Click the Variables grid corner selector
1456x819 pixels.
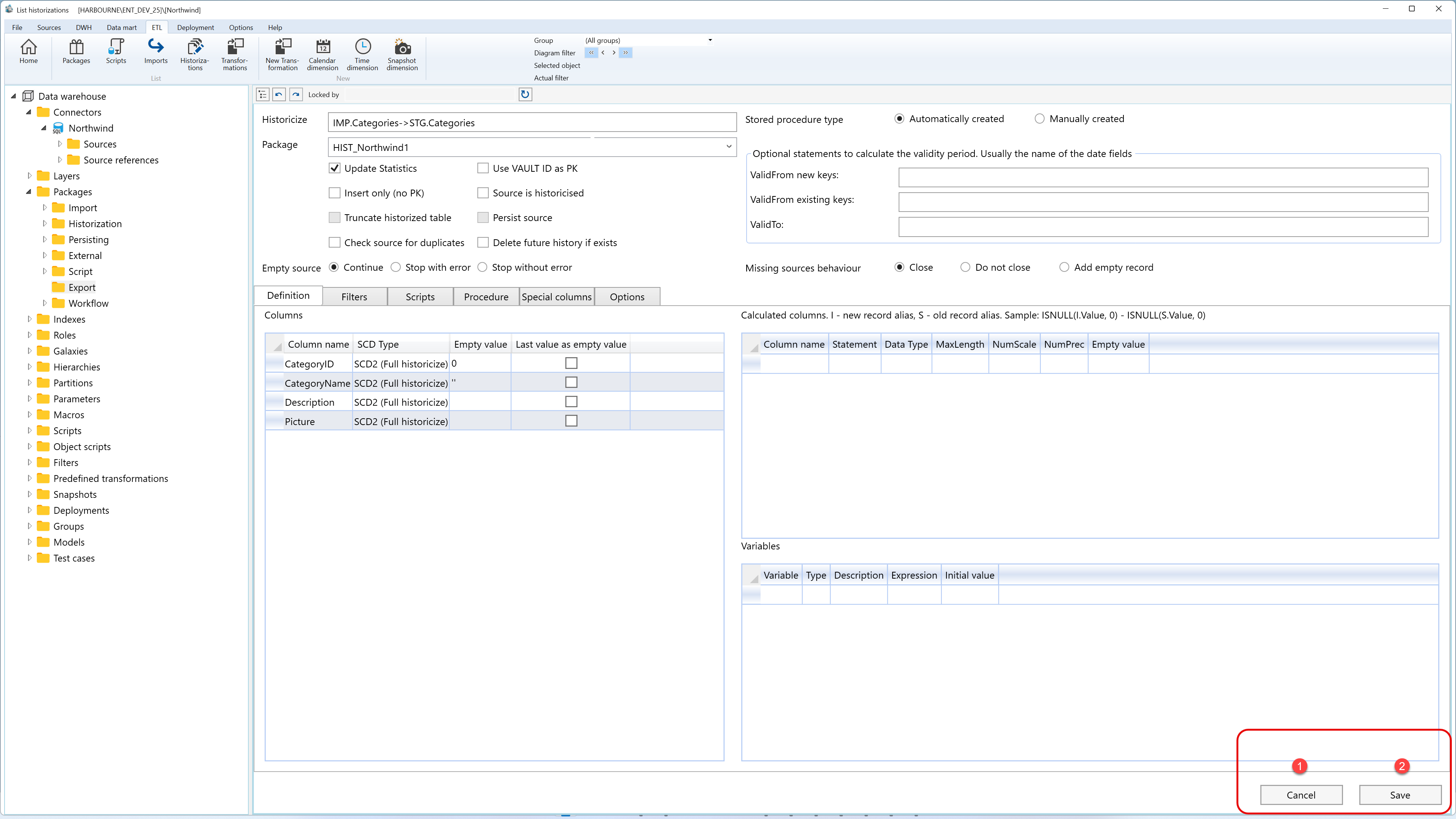point(752,576)
